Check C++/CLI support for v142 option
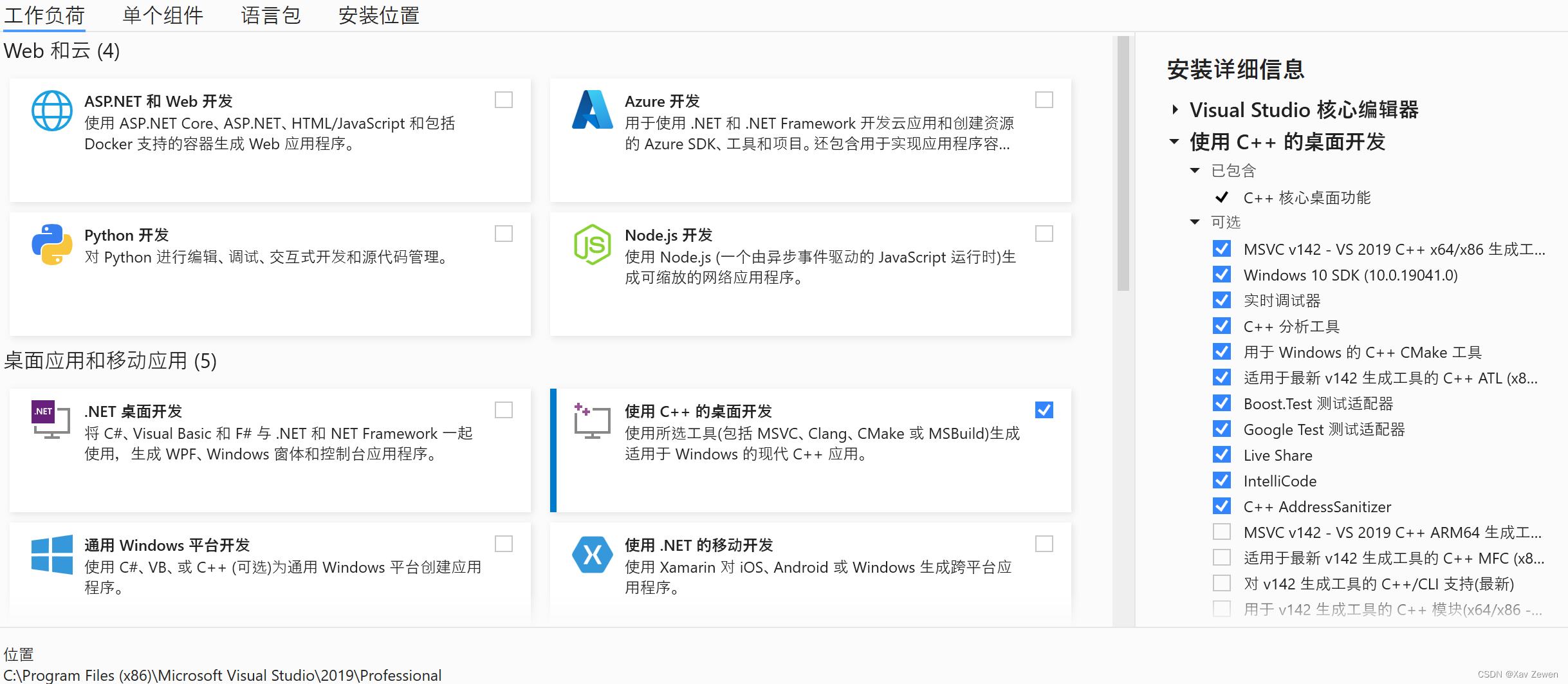The image size is (1568, 684). click(1222, 584)
